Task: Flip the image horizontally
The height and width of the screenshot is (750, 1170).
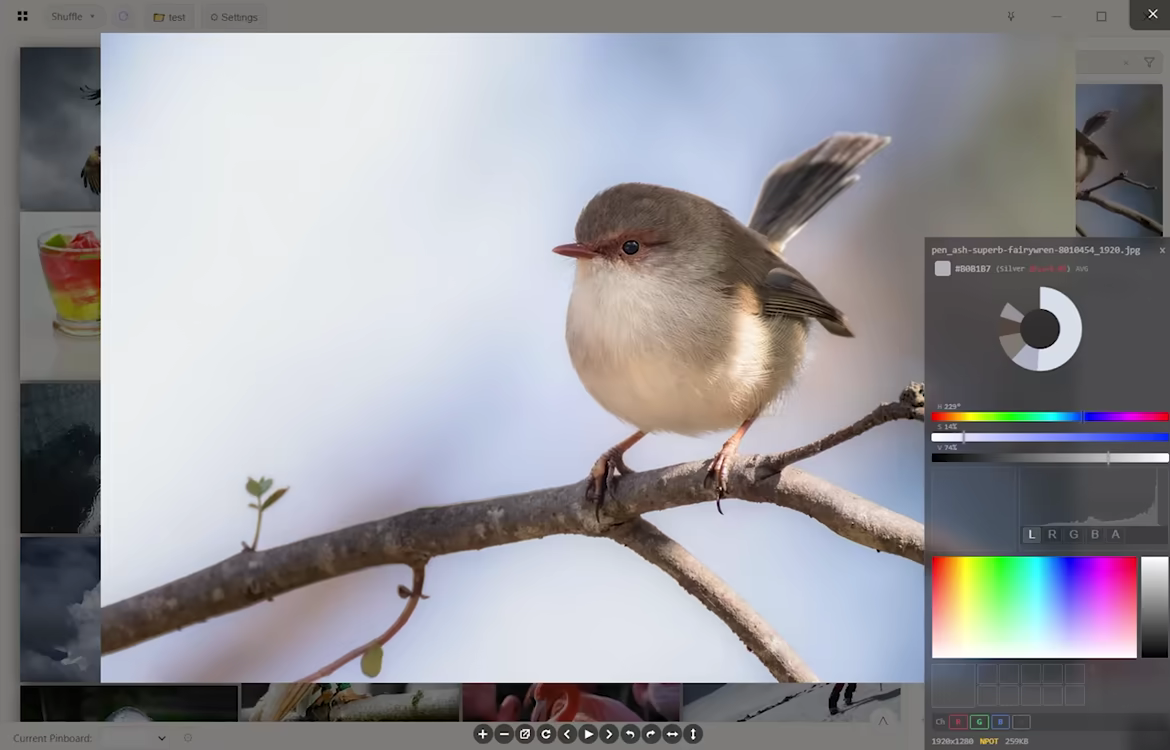Action: coord(672,734)
